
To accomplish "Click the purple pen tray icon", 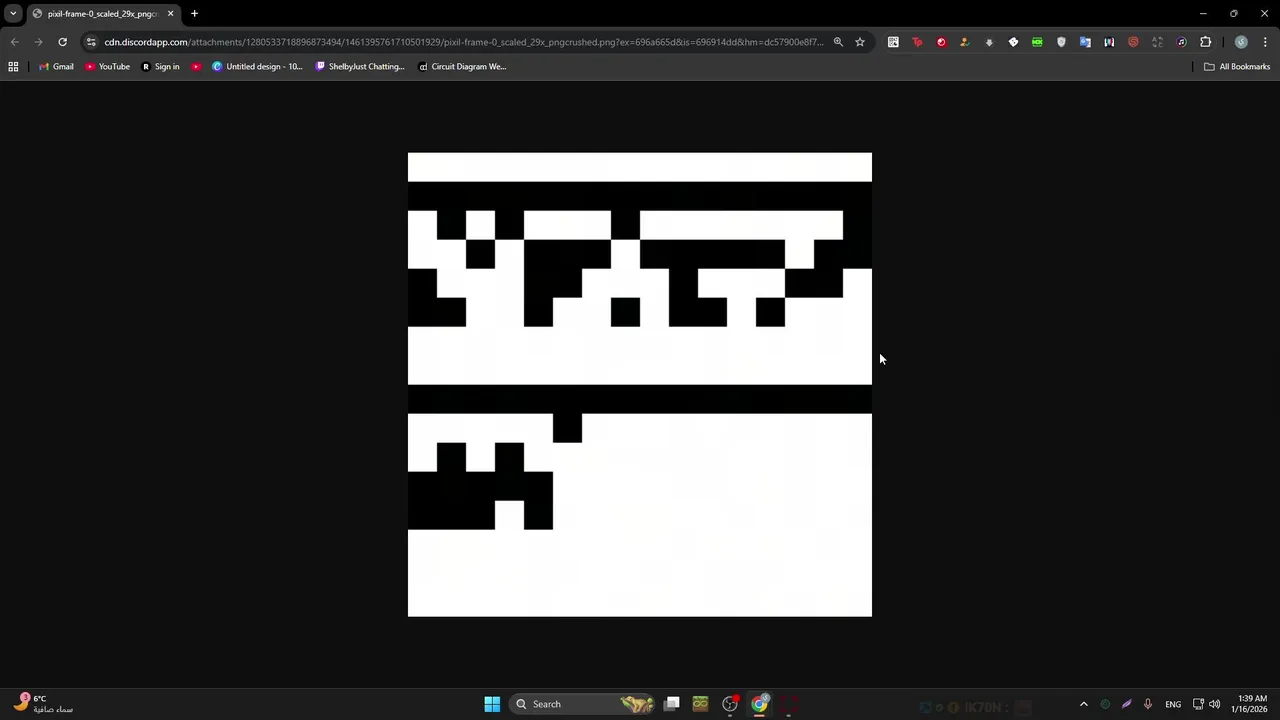I will (x=1126, y=704).
